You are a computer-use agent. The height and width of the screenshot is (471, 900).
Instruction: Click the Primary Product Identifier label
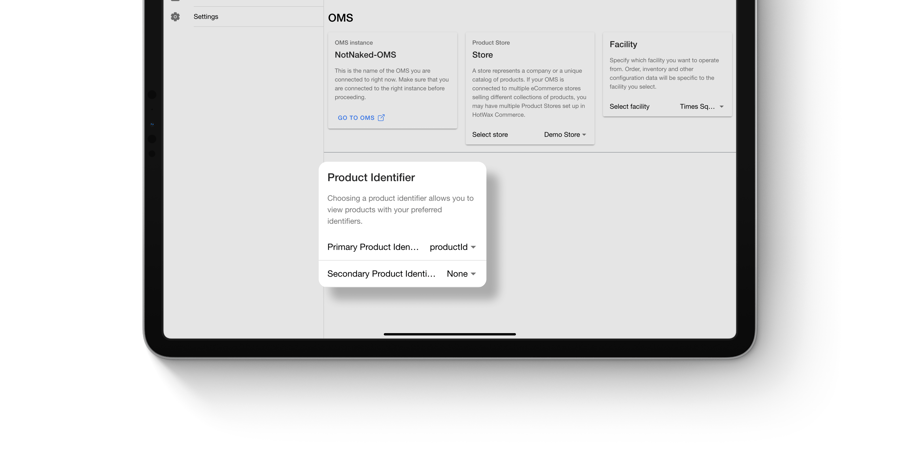click(373, 247)
